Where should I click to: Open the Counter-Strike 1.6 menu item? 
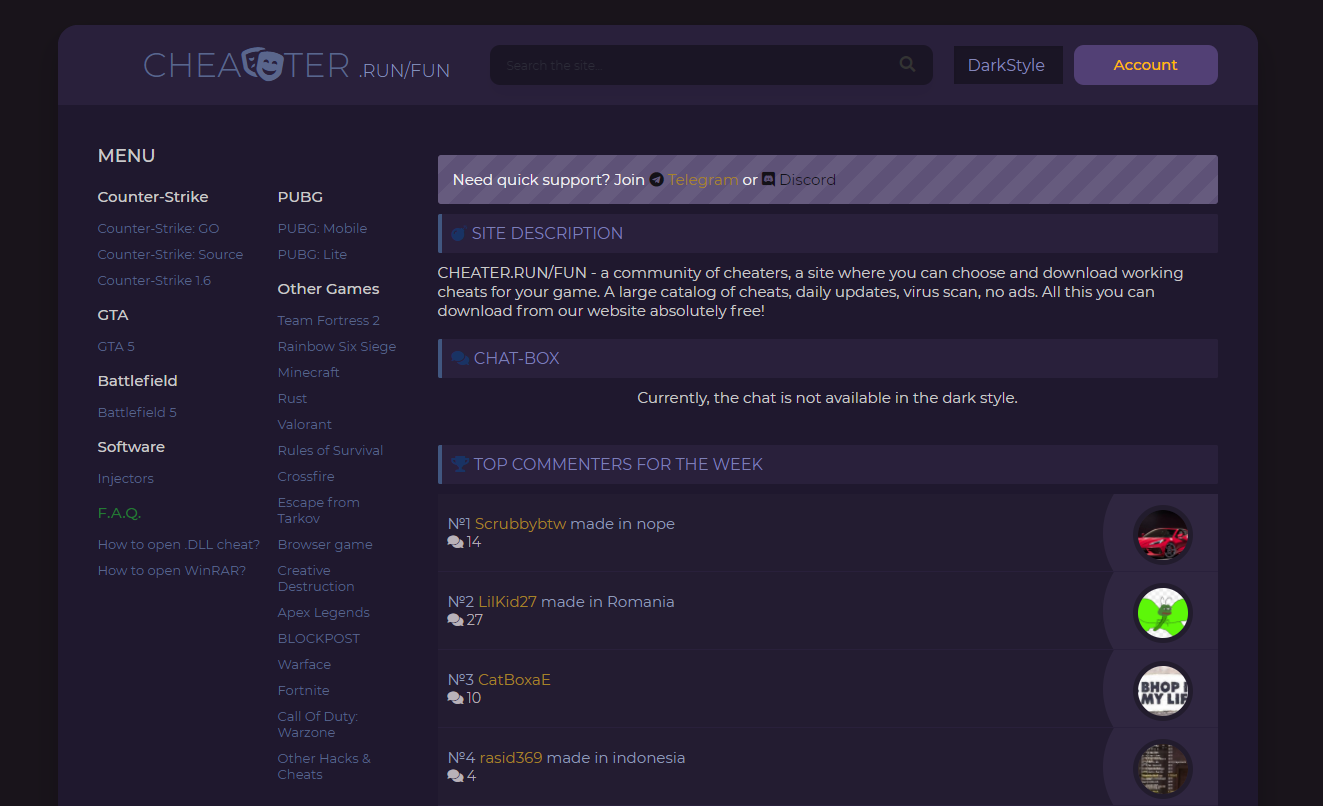pos(154,280)
